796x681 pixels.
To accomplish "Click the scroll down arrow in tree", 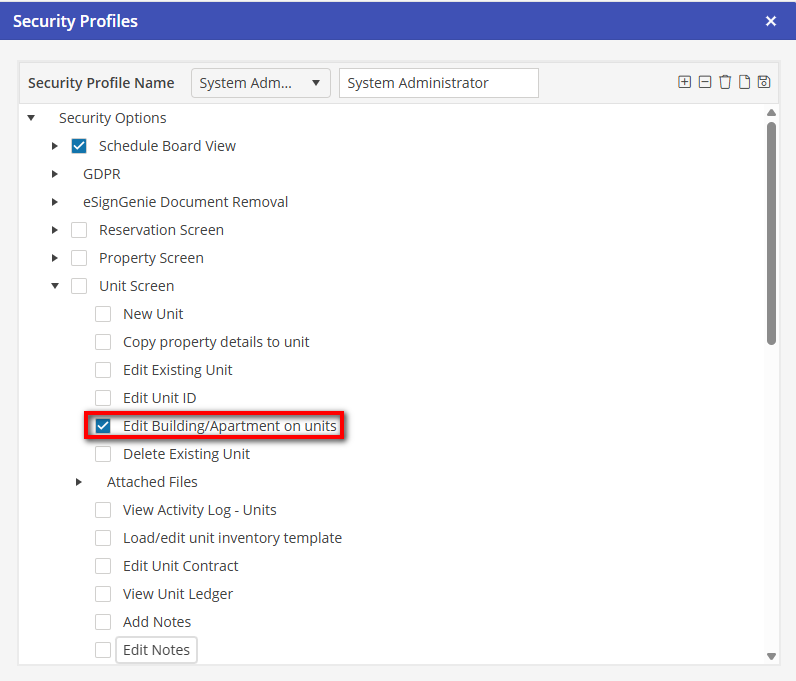I will tap(771, 656).
